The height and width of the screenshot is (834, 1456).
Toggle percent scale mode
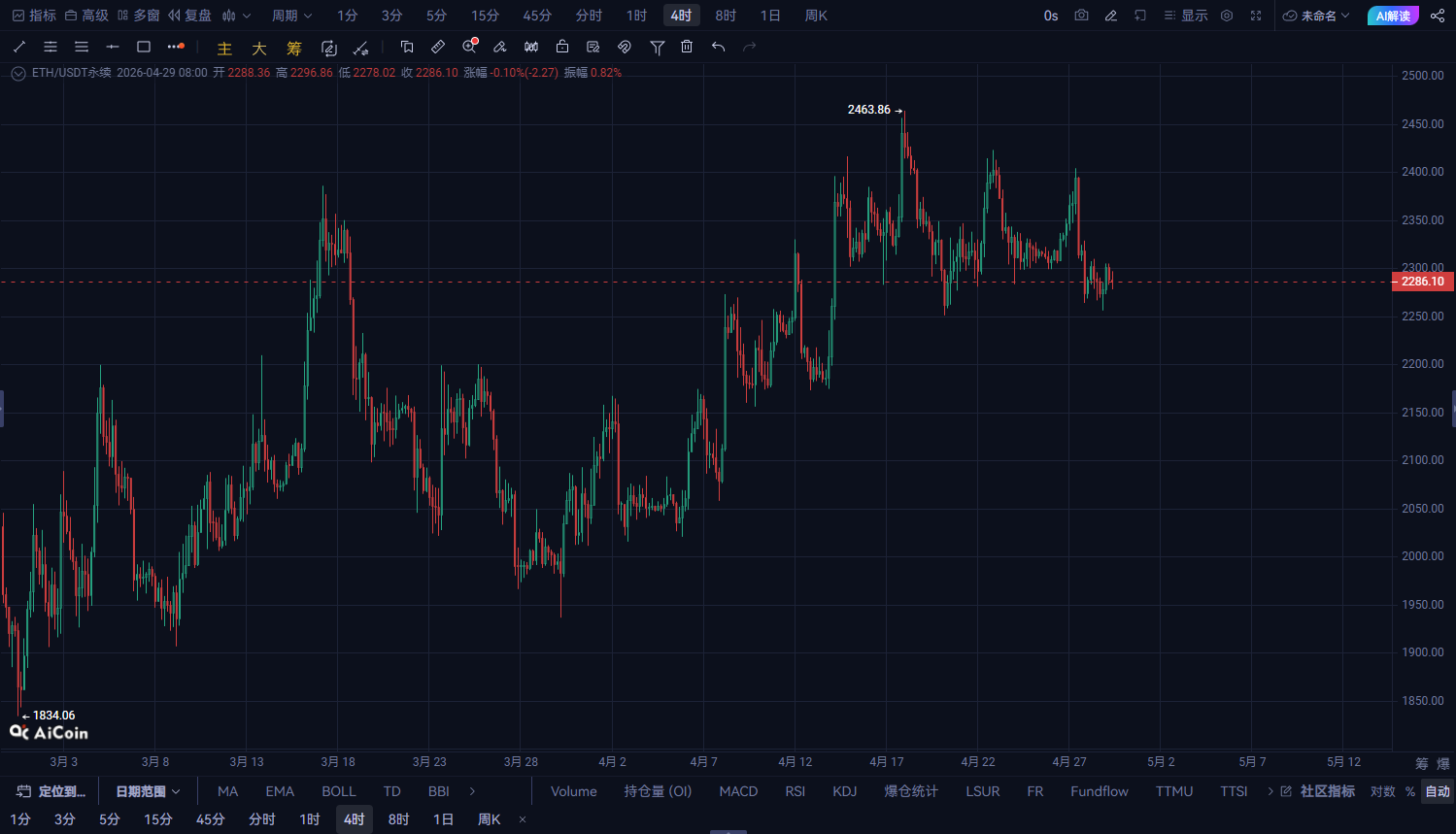(x=1410, y=791)
